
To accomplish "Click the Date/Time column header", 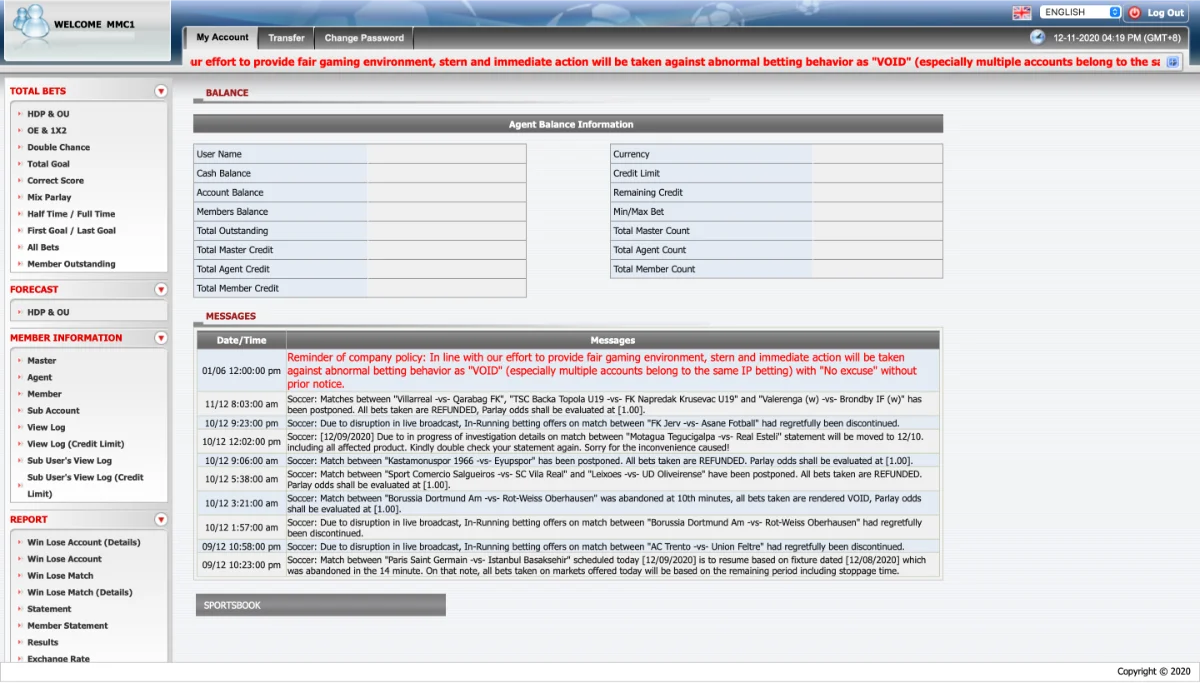I will pos(241,340).
